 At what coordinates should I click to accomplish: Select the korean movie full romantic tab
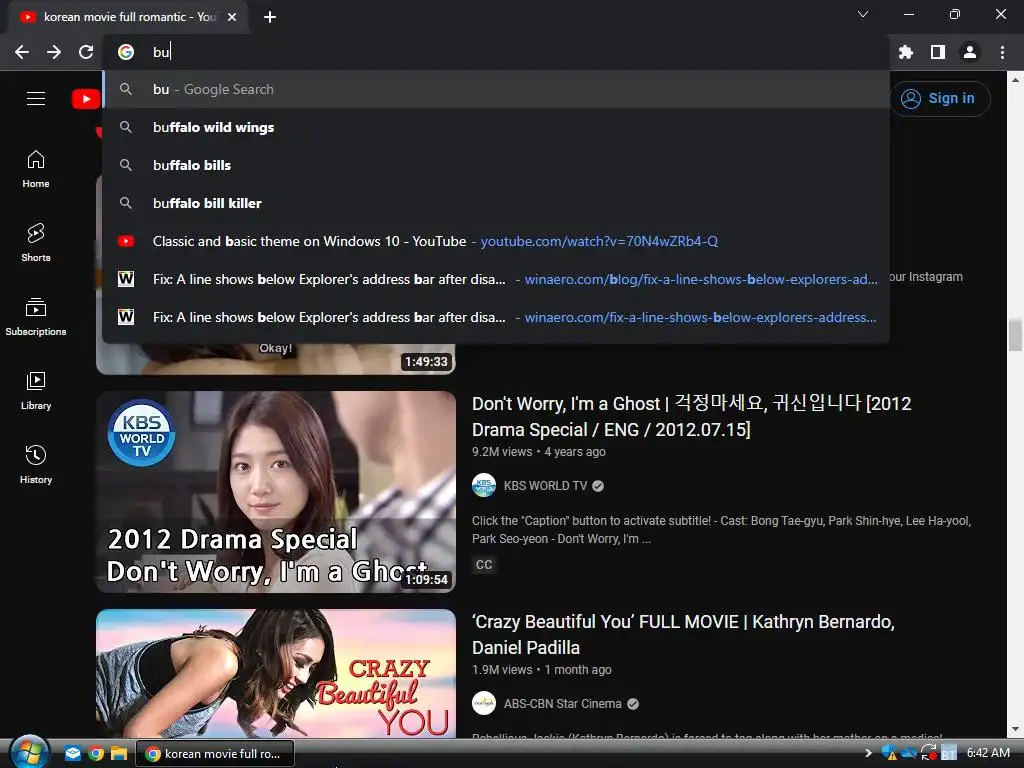click(127, 17)
